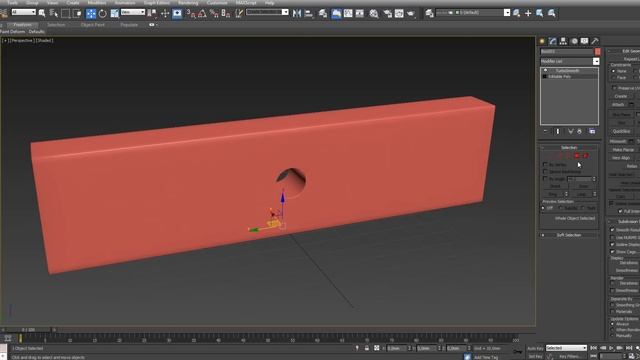Viewport: 640px width, 360px height.
Task: Click the timeline frame slider 0/100
Action: point(28,330)
